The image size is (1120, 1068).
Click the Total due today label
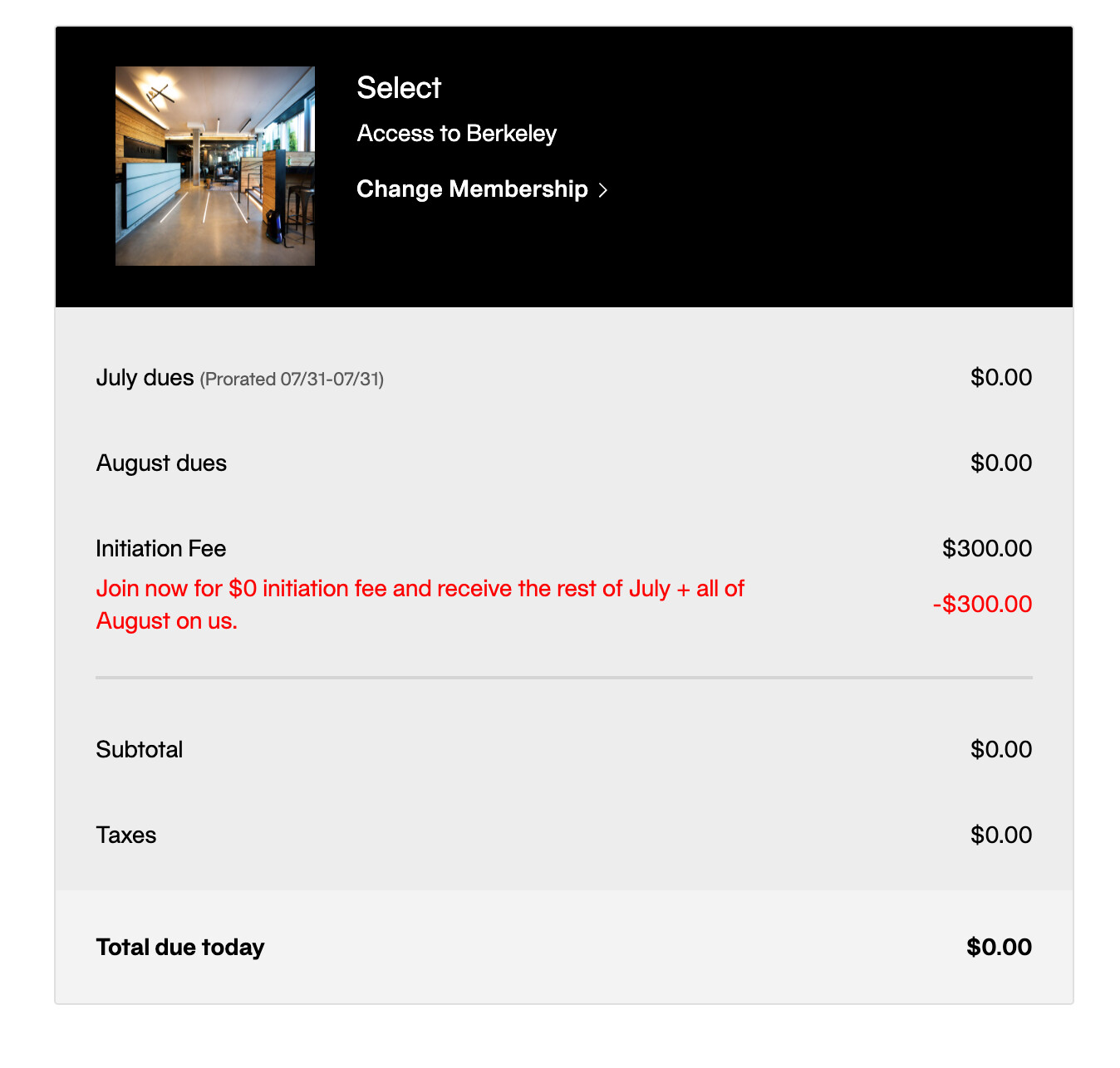coord(179,948)
